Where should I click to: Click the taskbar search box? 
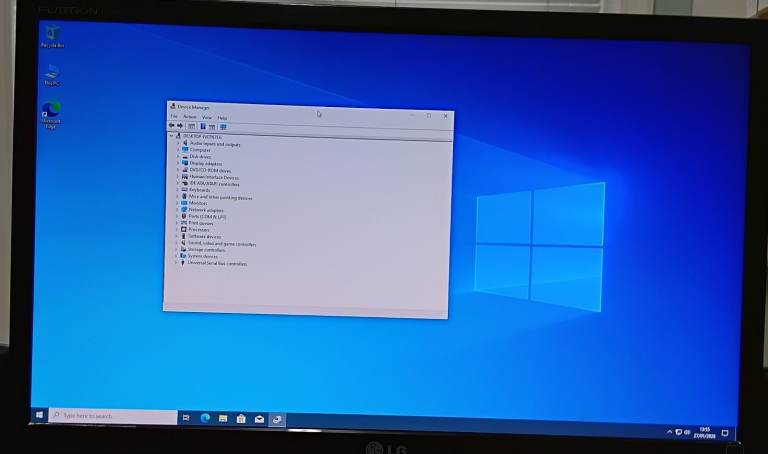pos(112,415)
